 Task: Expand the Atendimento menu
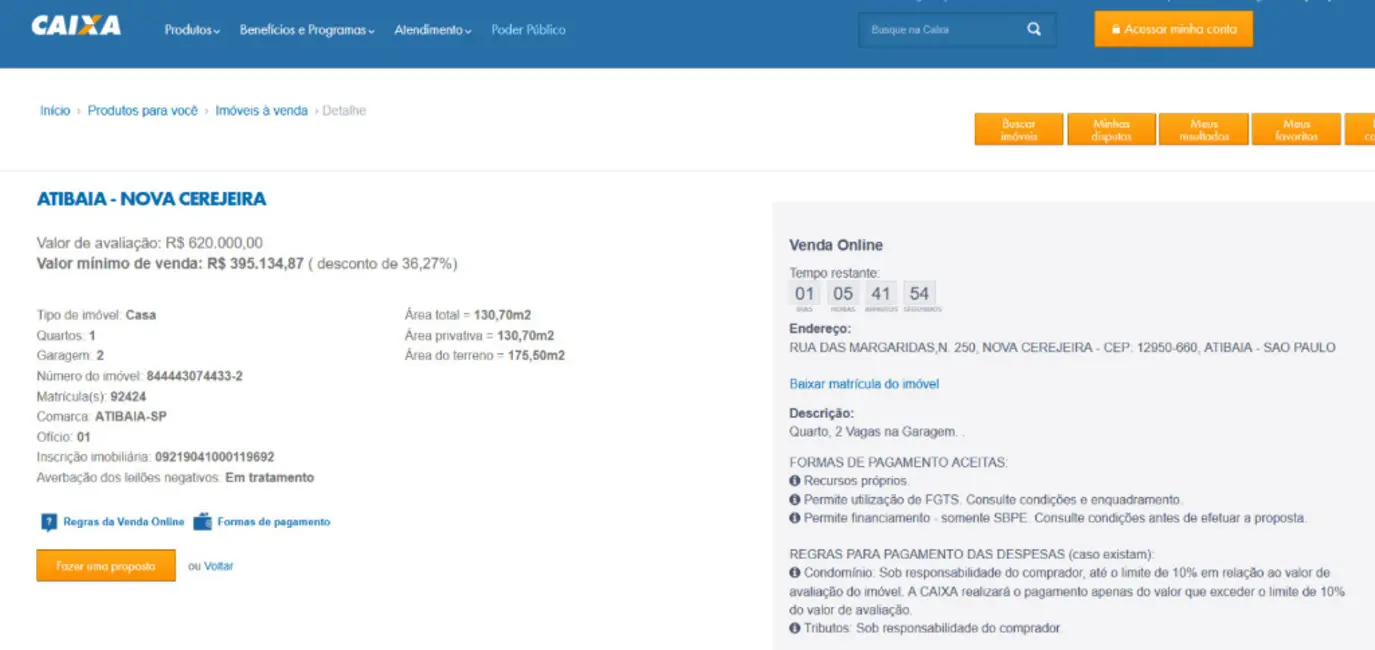click(433, 30)
